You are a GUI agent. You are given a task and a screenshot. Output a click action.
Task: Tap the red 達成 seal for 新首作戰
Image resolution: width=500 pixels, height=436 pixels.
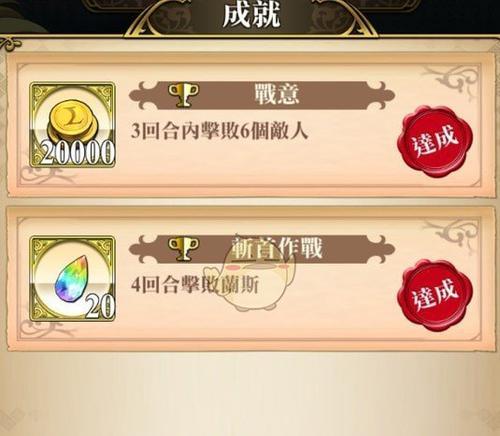click(435, 295)
